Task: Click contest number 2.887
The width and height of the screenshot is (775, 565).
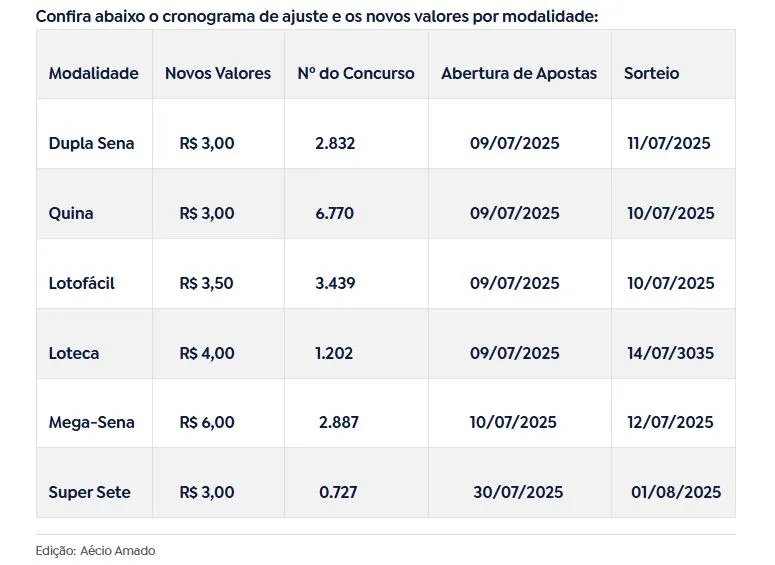Action: pos(339,423)
